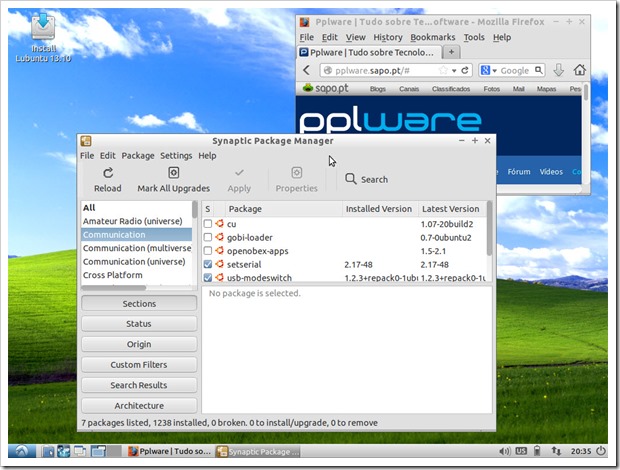
Task: Click the Reload toolbar icon in Synaptic
Action: (x=108, y=173)
